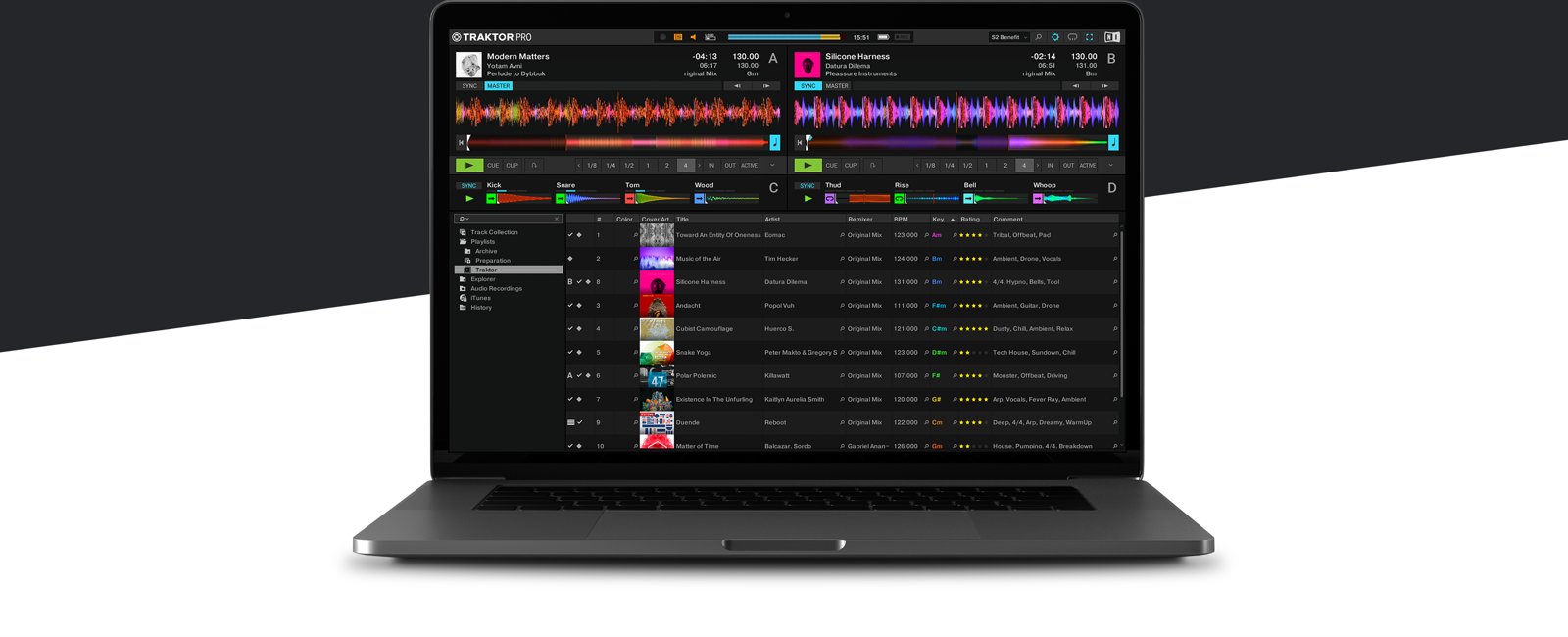Expand Deck B advanced panel chevron
Screen dimensions: 1568x637
[1110, 166]
